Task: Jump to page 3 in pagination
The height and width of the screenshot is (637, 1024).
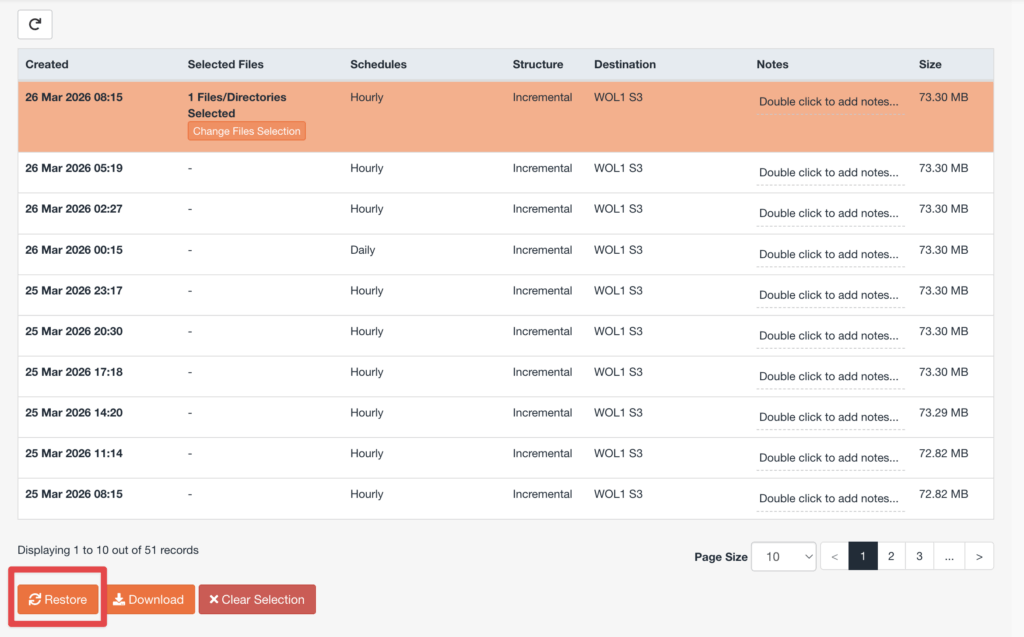Action: (x=919, y=557)
